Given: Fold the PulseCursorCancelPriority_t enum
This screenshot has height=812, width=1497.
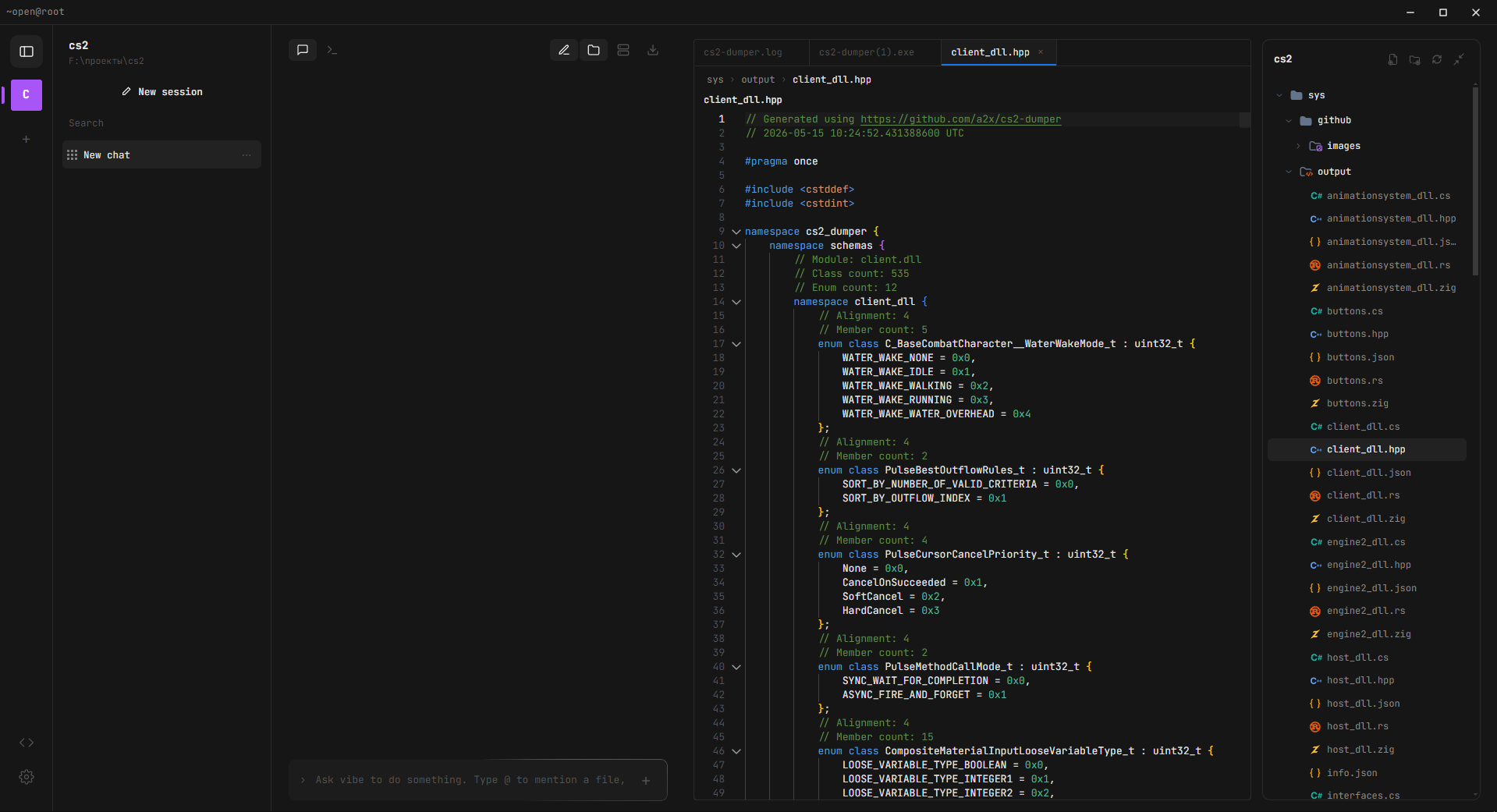Looking at the screenshot, I should (x=736, y=555).
